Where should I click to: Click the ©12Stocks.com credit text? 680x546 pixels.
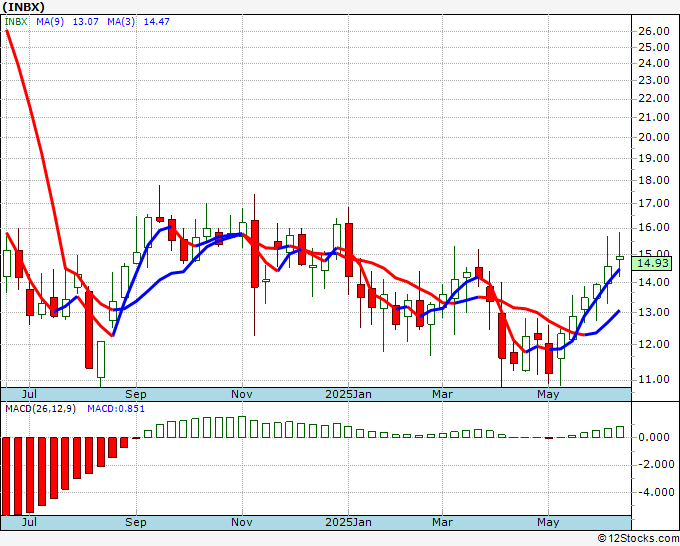click(x=638, y=538)
